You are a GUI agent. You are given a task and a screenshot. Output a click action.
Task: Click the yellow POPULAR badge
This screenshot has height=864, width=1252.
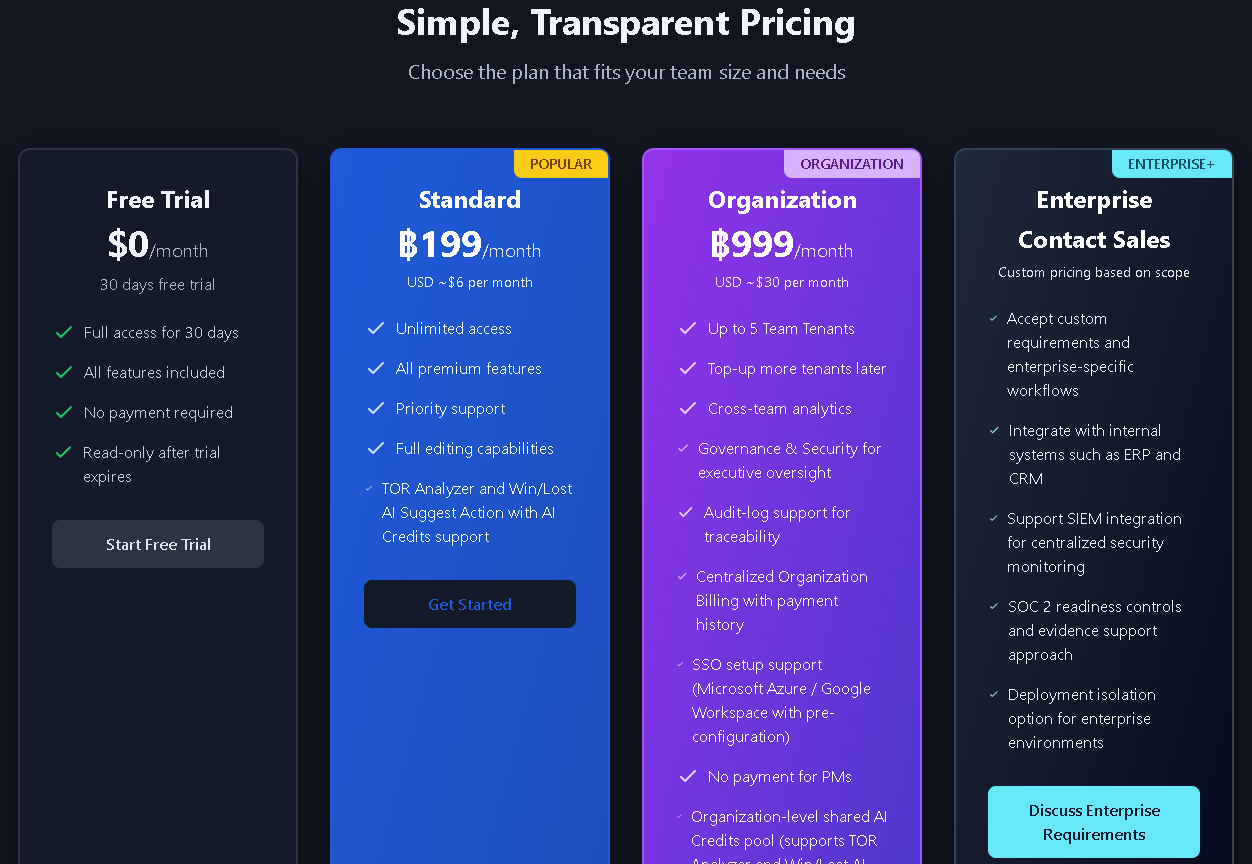561,164
